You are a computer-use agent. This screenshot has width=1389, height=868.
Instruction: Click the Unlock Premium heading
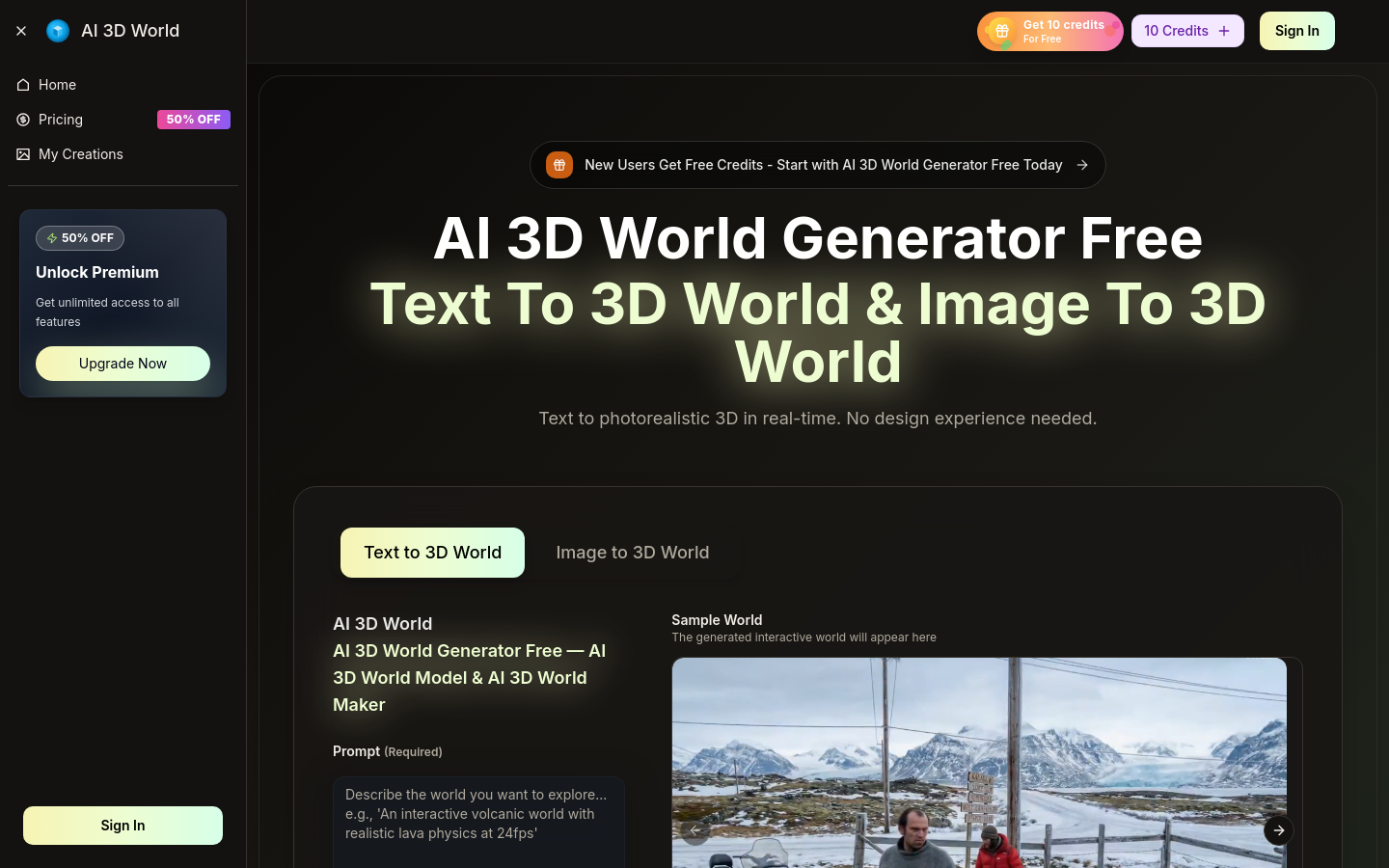97,272
